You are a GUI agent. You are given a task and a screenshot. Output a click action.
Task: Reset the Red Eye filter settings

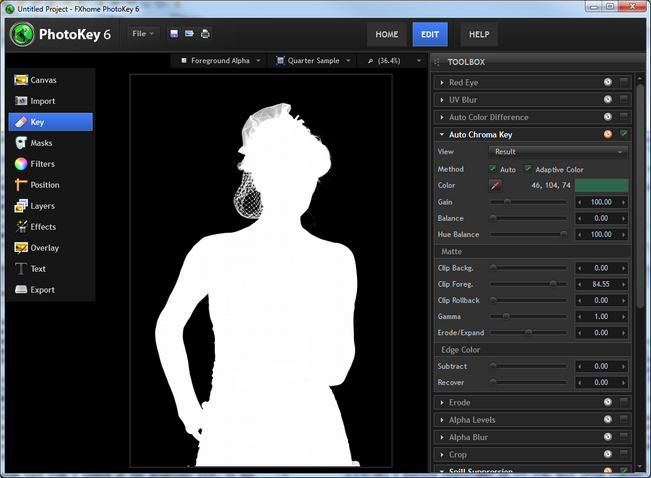pyautogui.click(x=608, y=82)
